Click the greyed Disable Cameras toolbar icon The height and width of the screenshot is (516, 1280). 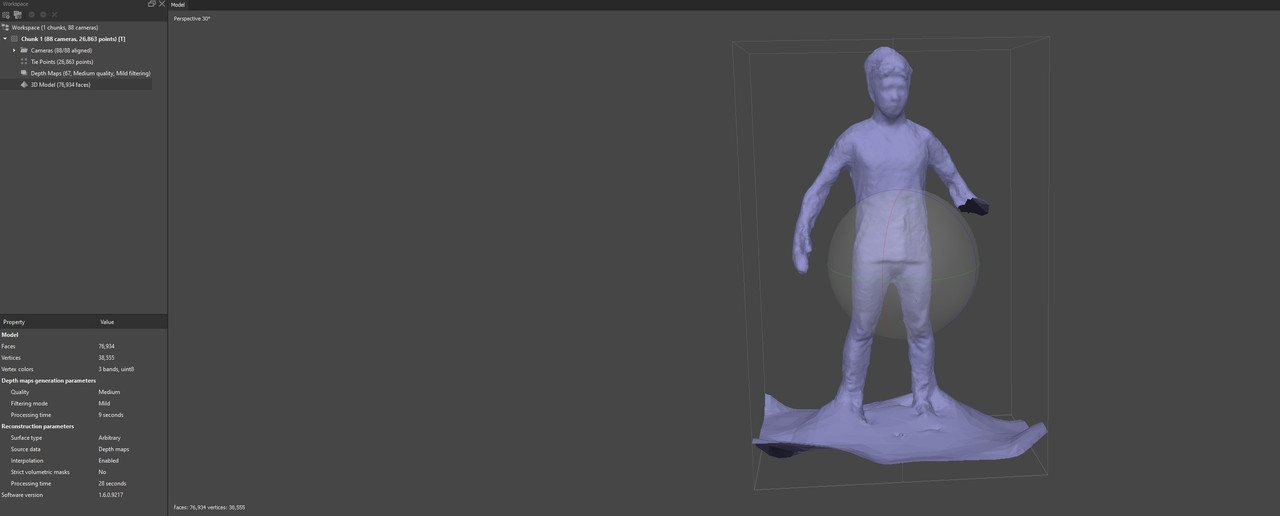pos(42,15)
